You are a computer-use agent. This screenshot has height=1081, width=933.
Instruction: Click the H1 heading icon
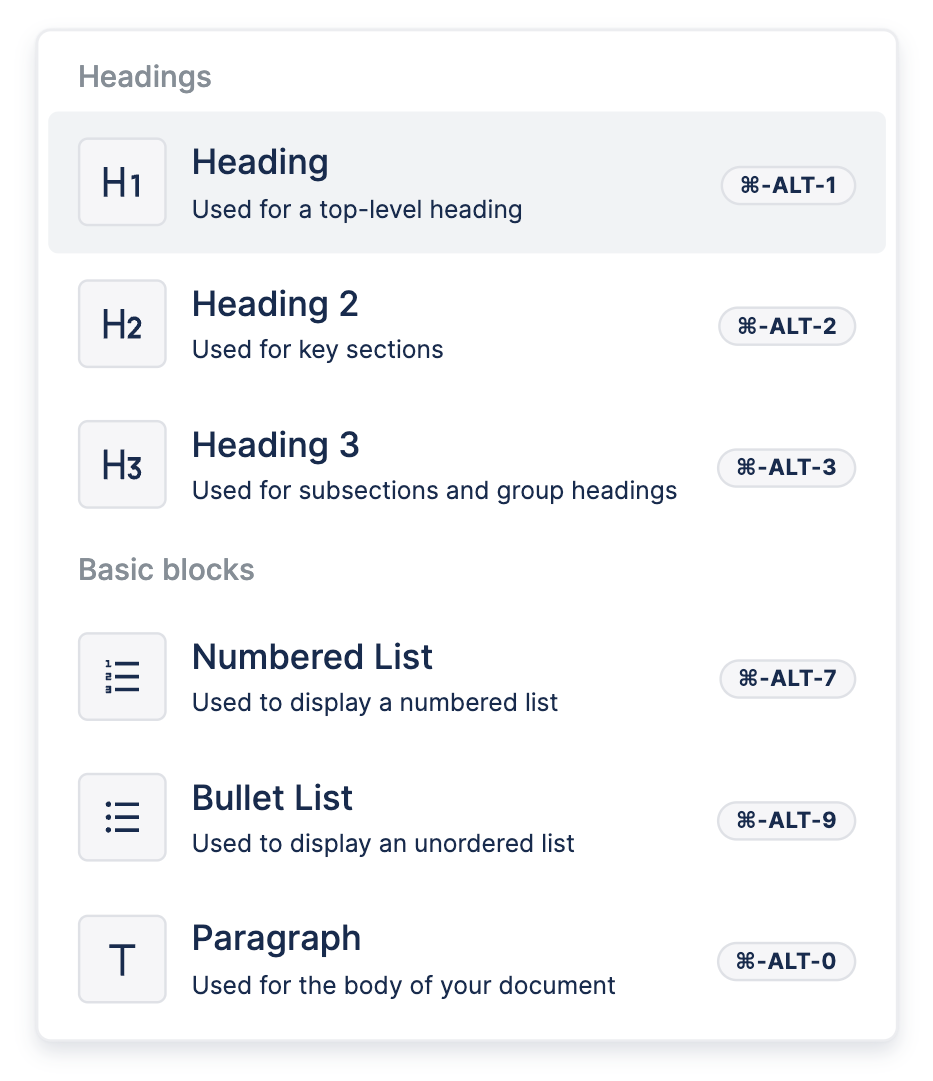122,182
